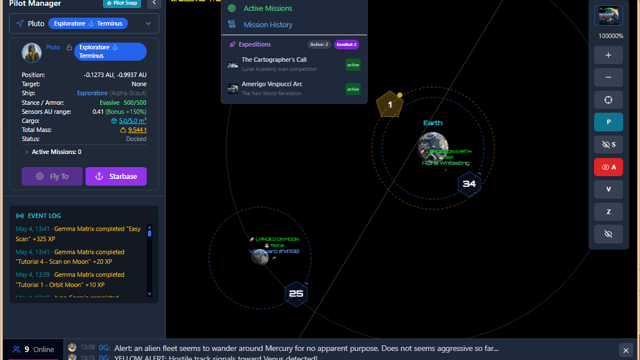640x360 pixels.
Task: Click the Tutorial 4 - Scan on Moon entry
Action: (70, 257)
